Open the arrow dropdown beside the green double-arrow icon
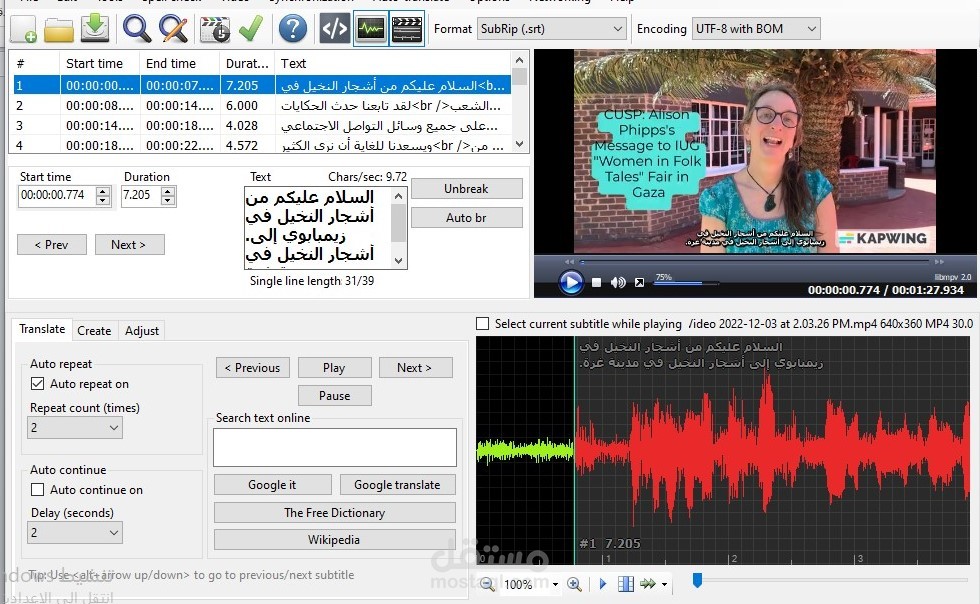 (664, 585)
